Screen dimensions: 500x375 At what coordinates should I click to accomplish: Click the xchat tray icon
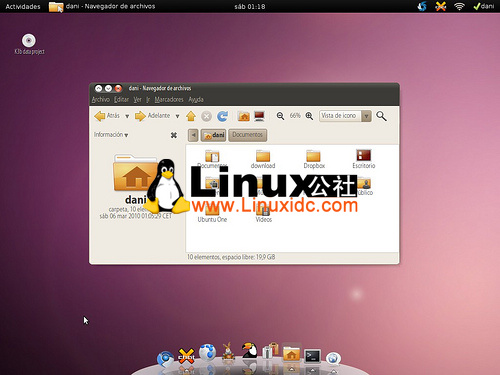[441, 6]
